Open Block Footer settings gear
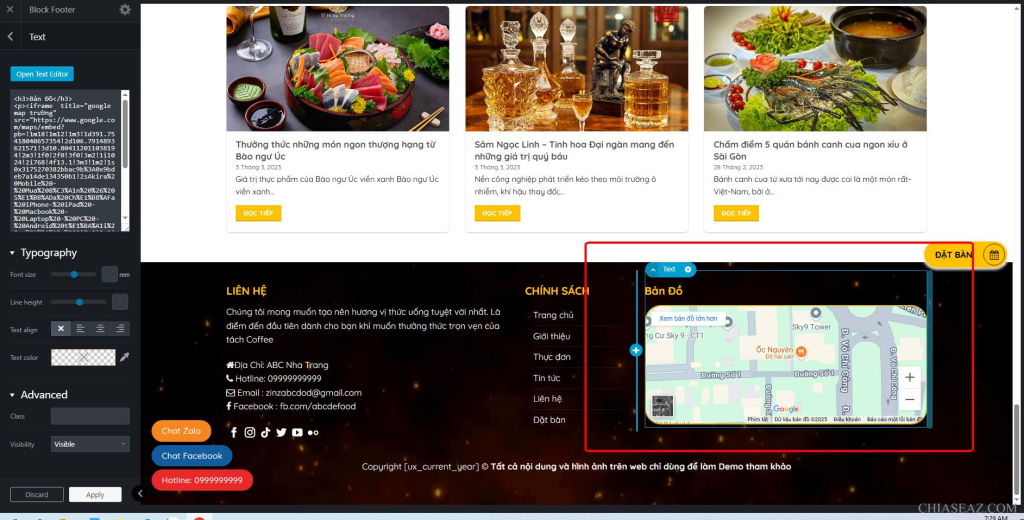The height and width of the screenshot is (520, 1024). point(125,10)
